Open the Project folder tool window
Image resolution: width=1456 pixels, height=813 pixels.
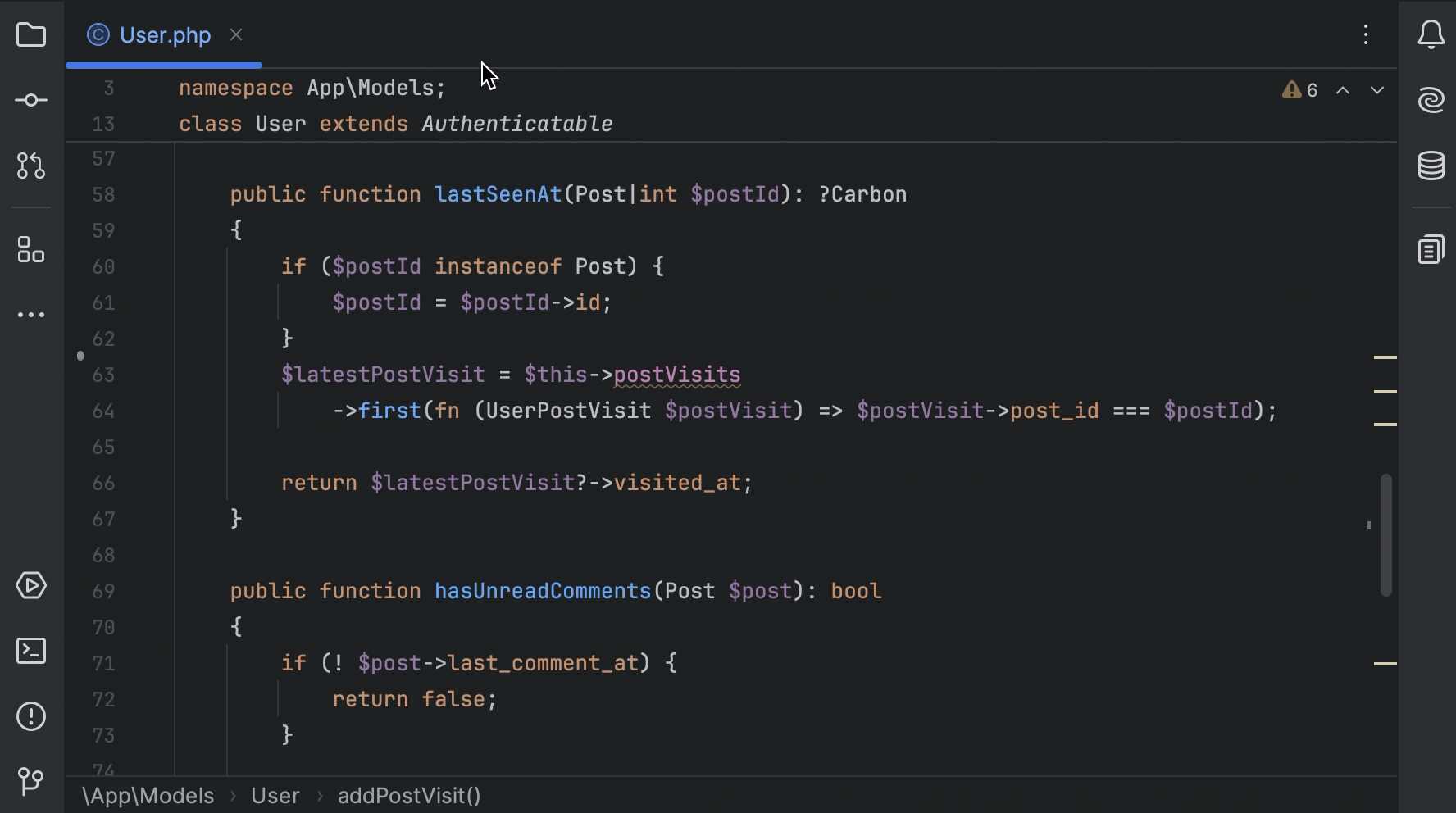(x=31, y=35)
